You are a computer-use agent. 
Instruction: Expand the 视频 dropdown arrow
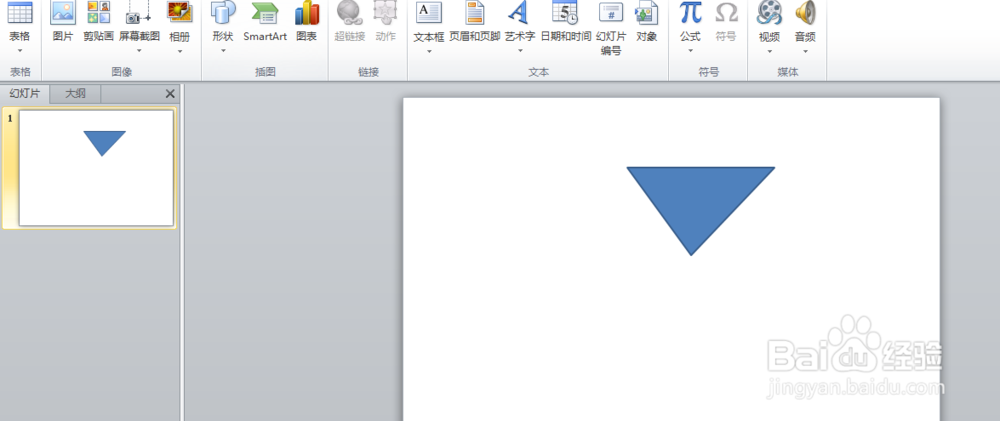(x=769, y=50)
